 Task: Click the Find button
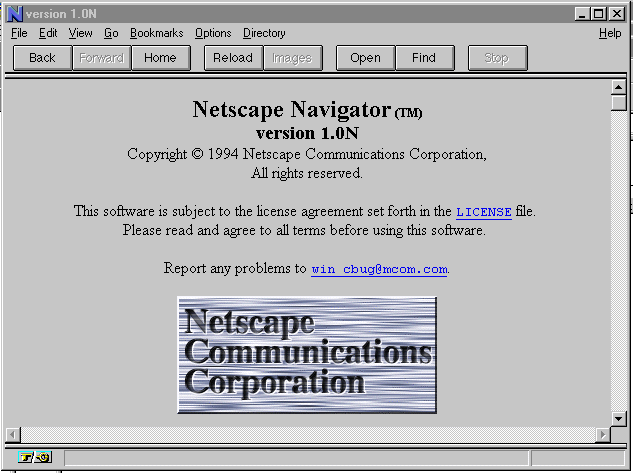point(425,58)
